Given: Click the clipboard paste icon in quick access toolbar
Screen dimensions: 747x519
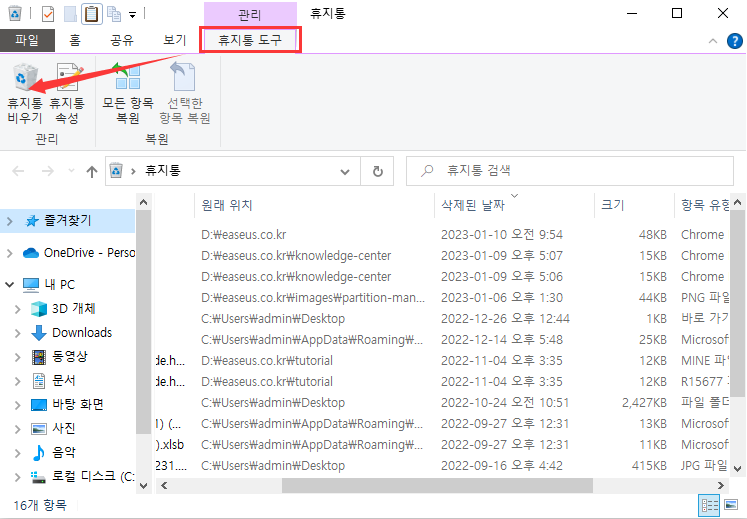Looking at the screenshot, I should pos(91,14).
